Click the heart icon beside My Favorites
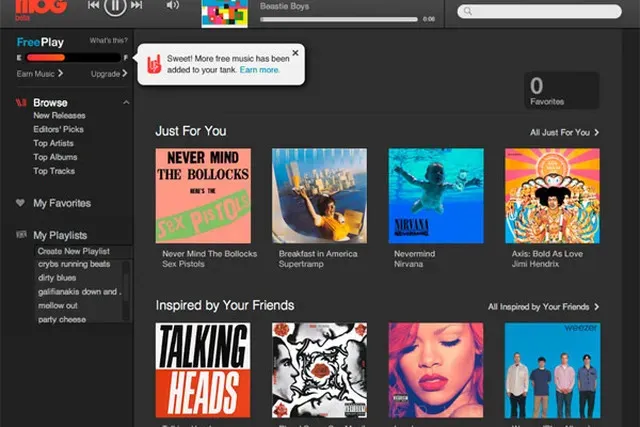Screen dimensions: 640x427 click(x=20, y=203)
